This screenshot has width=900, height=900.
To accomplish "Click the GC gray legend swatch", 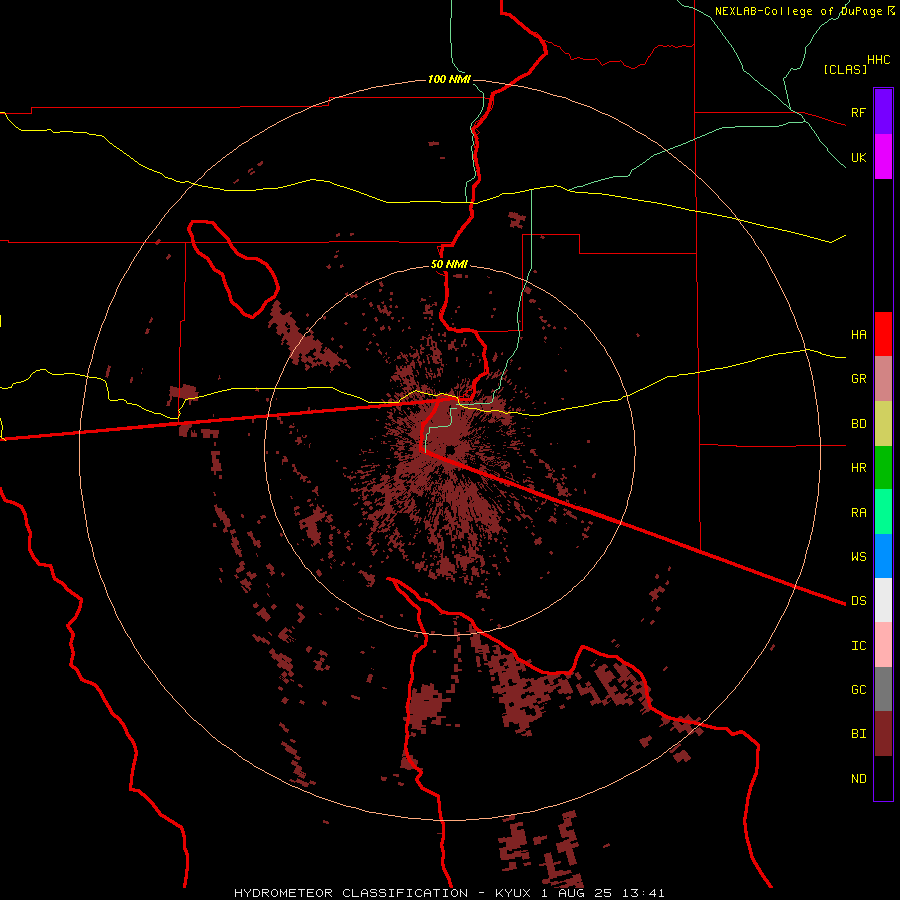I will click(x=883, y=689).
